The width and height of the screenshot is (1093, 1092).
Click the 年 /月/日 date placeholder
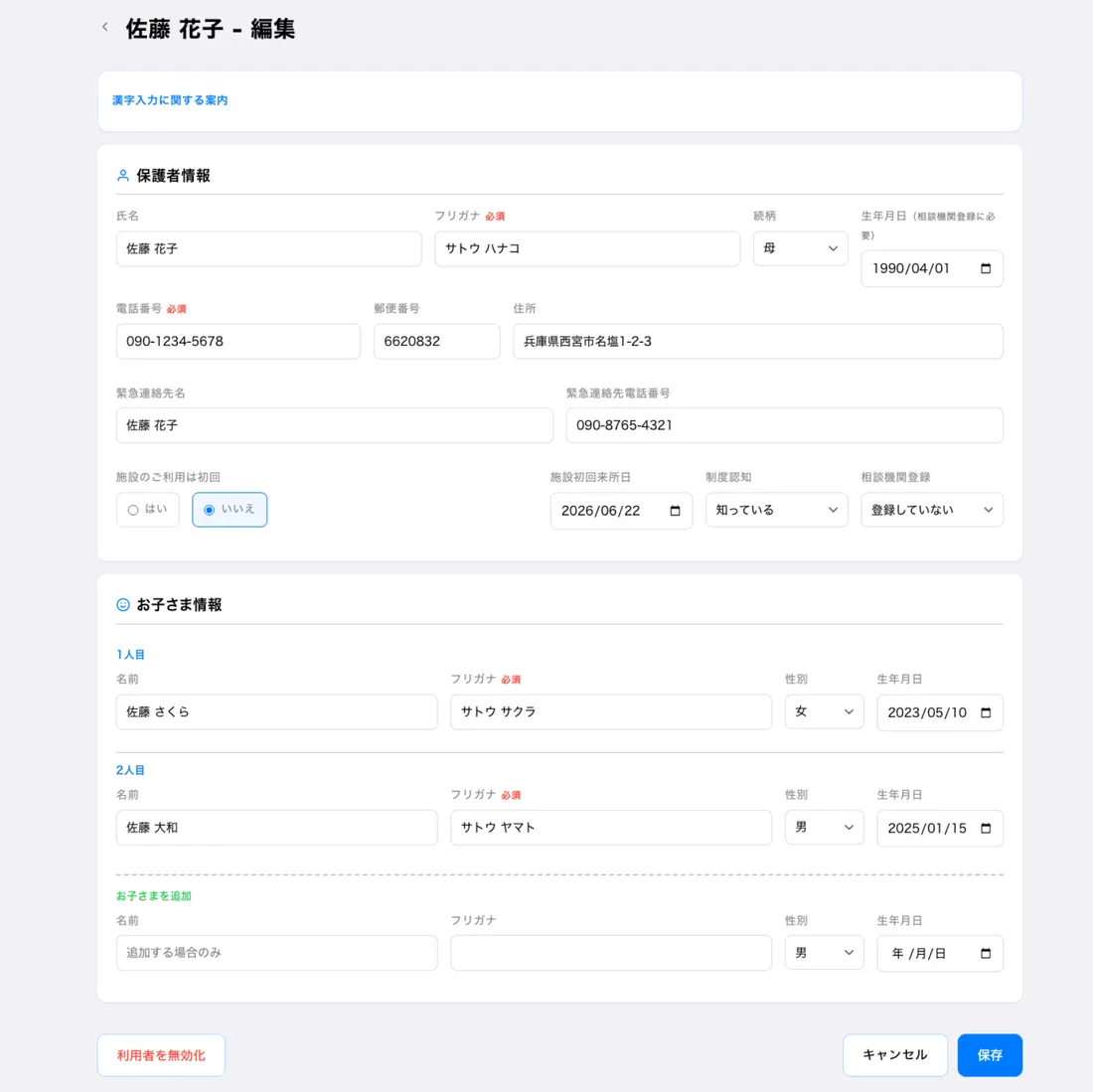tap(919, 953)
